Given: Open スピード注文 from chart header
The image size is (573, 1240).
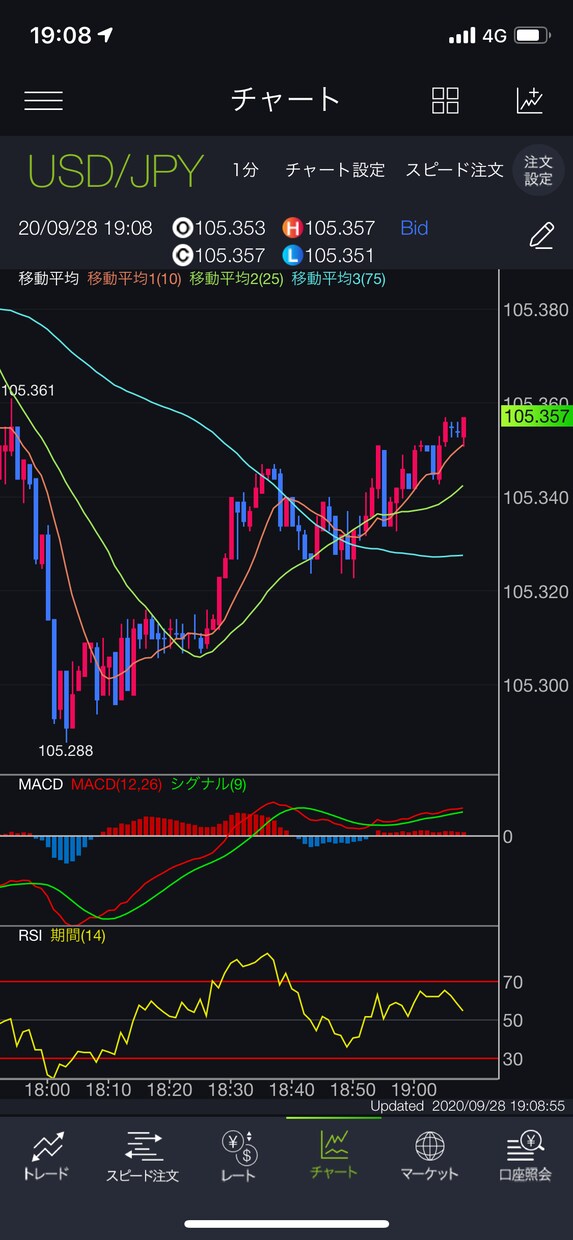Looking at the screenshot, I should click(x=454, y=170).
